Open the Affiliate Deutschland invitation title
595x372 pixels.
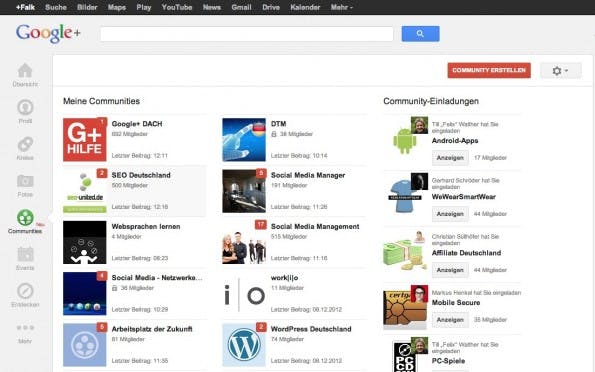[466, 253]
